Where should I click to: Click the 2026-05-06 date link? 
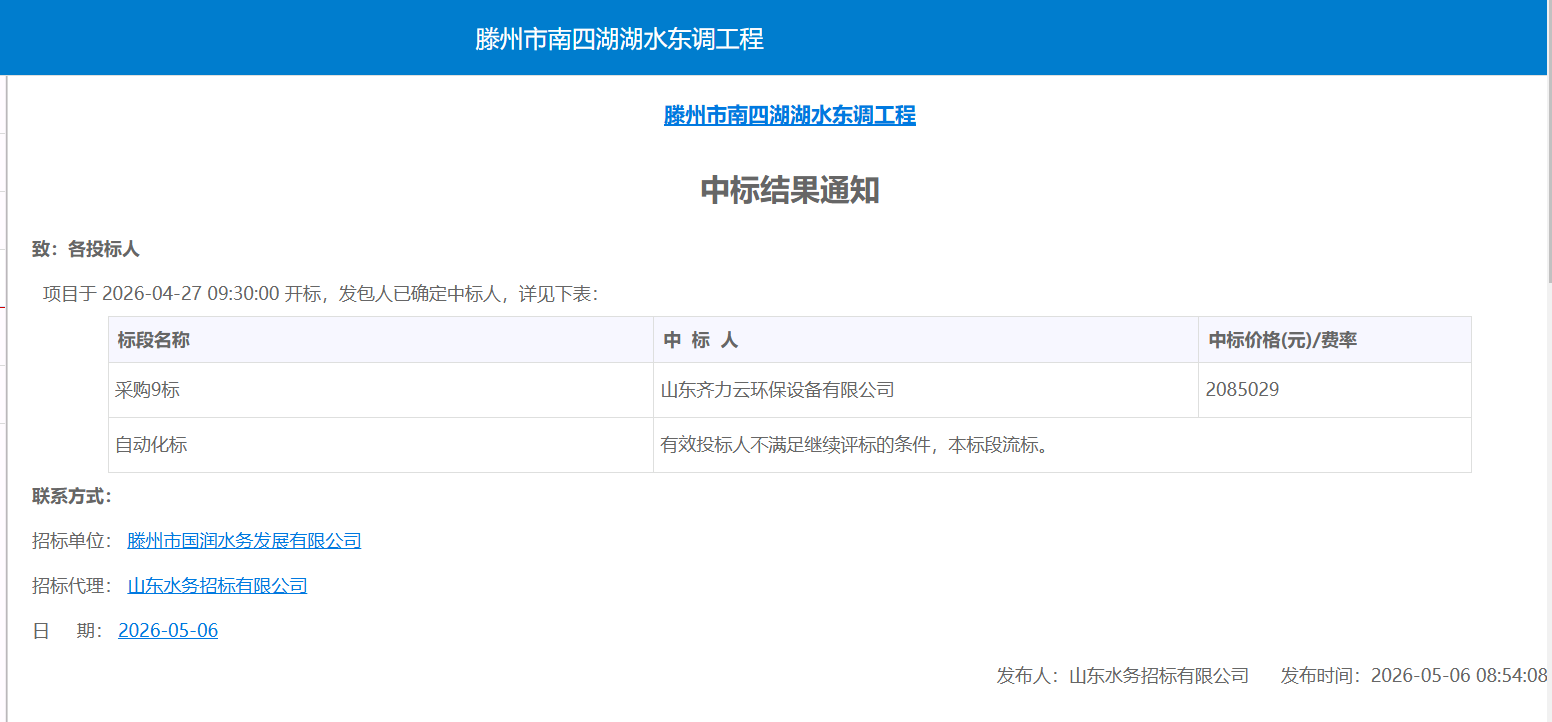pos(168,631)
